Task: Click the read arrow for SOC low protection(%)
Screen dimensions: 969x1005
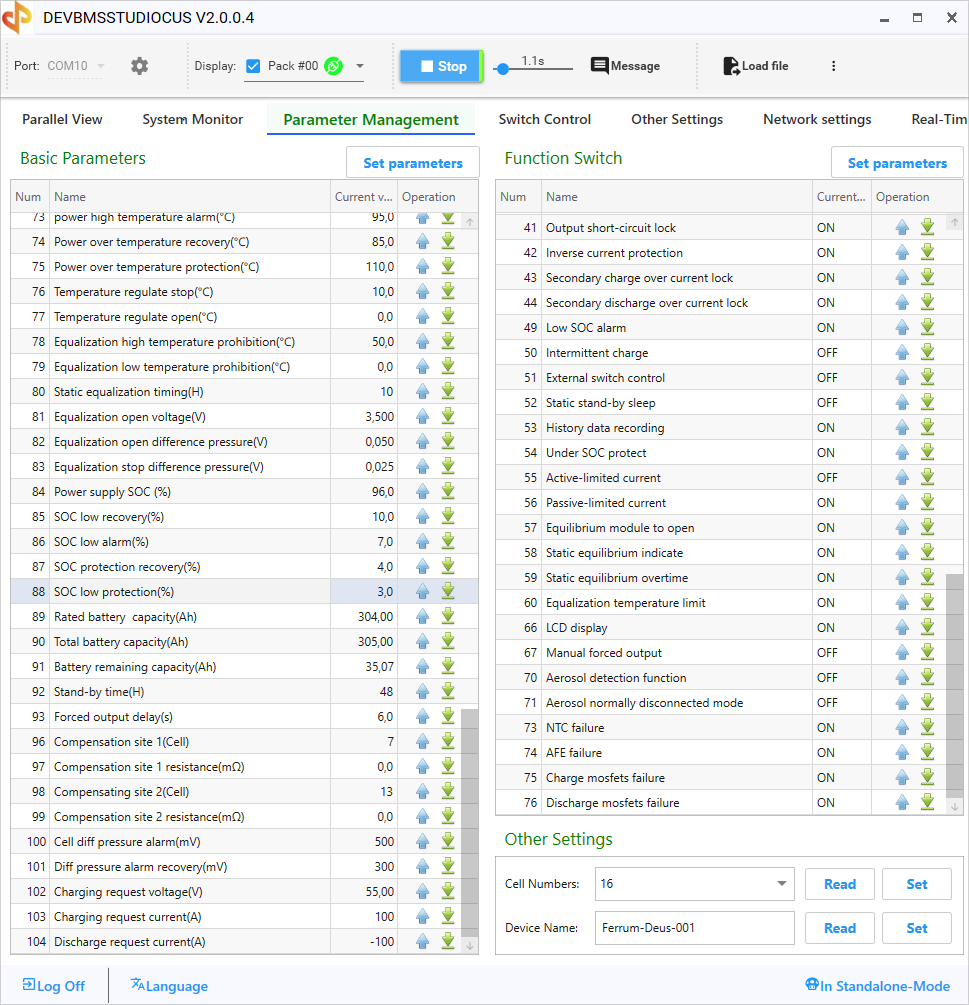Action: tap(423, 592)
